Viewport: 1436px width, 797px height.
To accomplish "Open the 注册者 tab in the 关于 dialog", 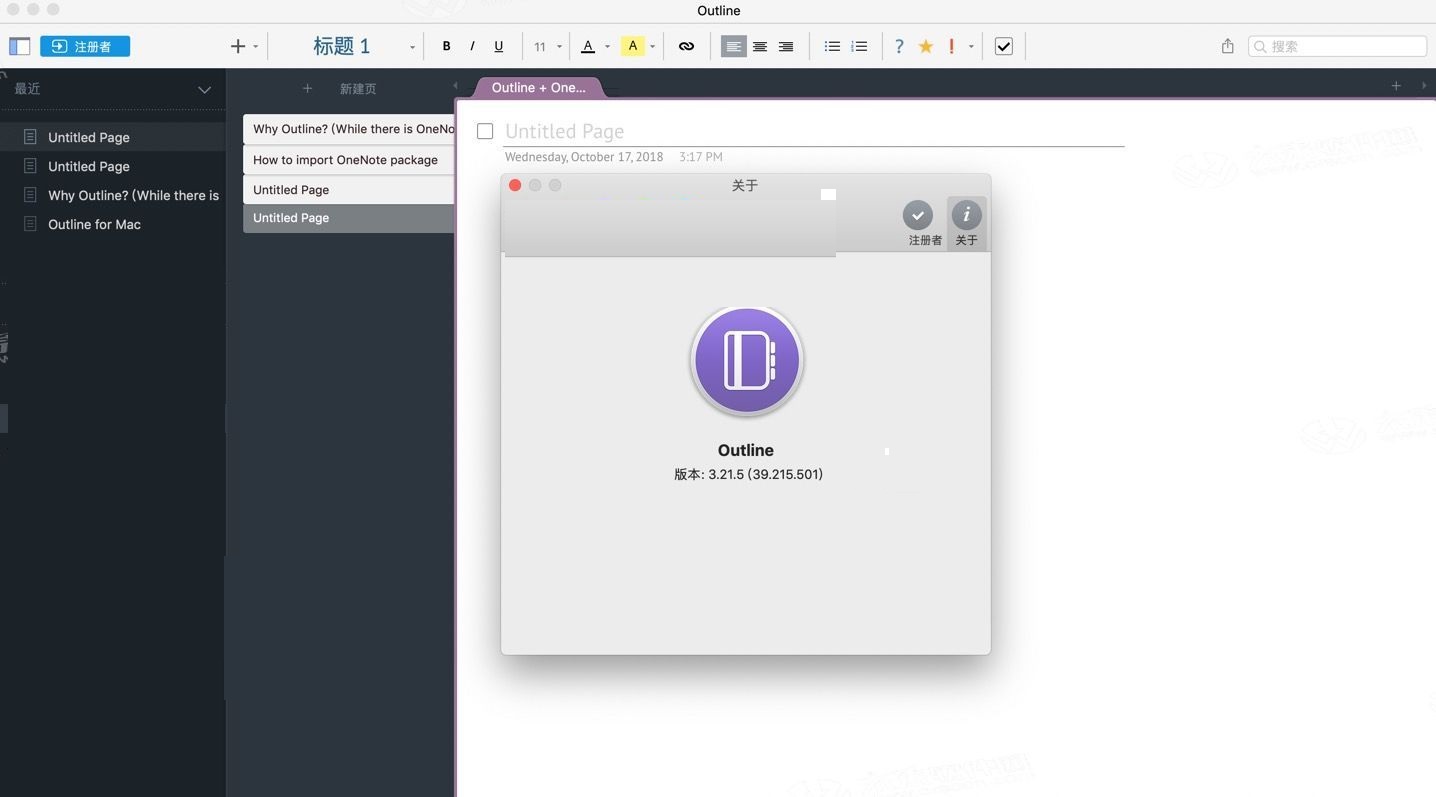I will coord(924,223).
